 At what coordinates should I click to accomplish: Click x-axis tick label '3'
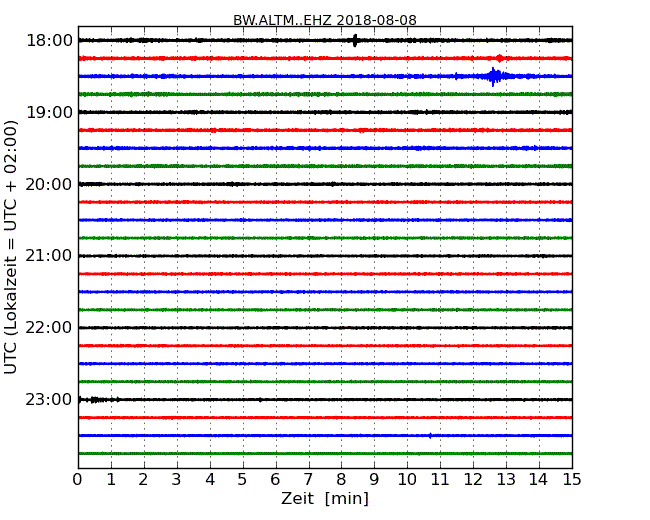177,480
